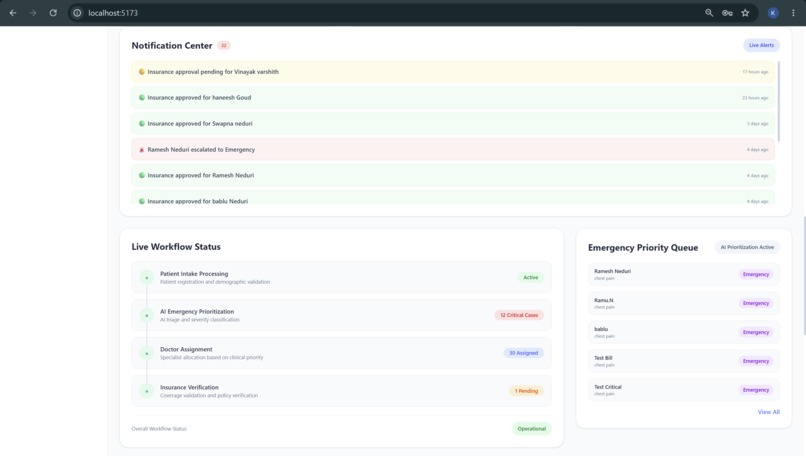Click the browser back arrow
The height and width of the screenshot is (456, 806).
[x=13, y=13]
